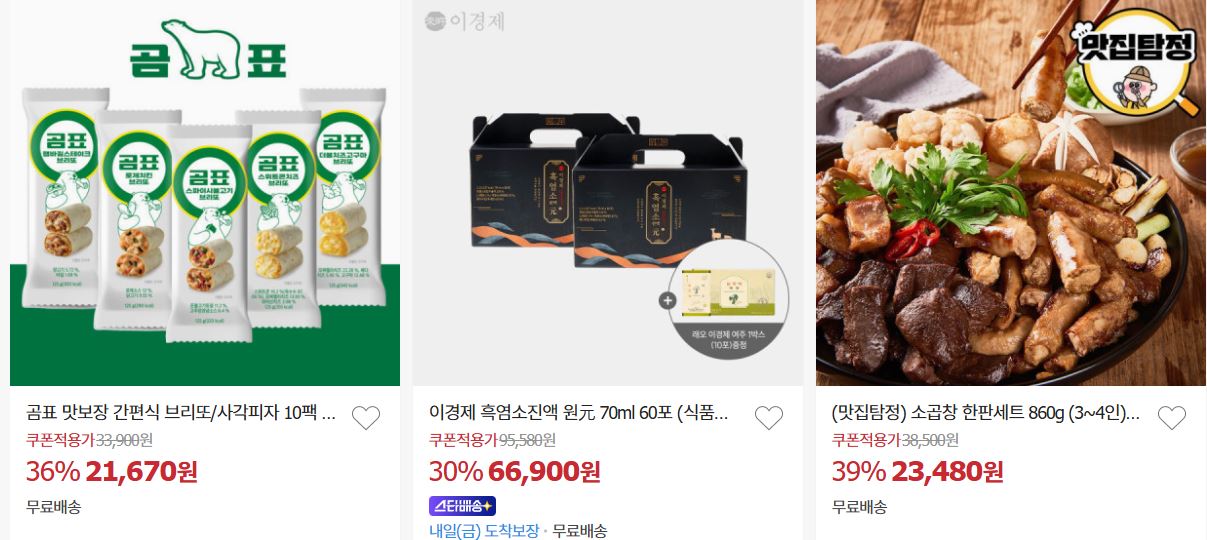Click the 스타배송 badge icon
The height and width of the screenshot is (540, 1207).
pos(462,506)
